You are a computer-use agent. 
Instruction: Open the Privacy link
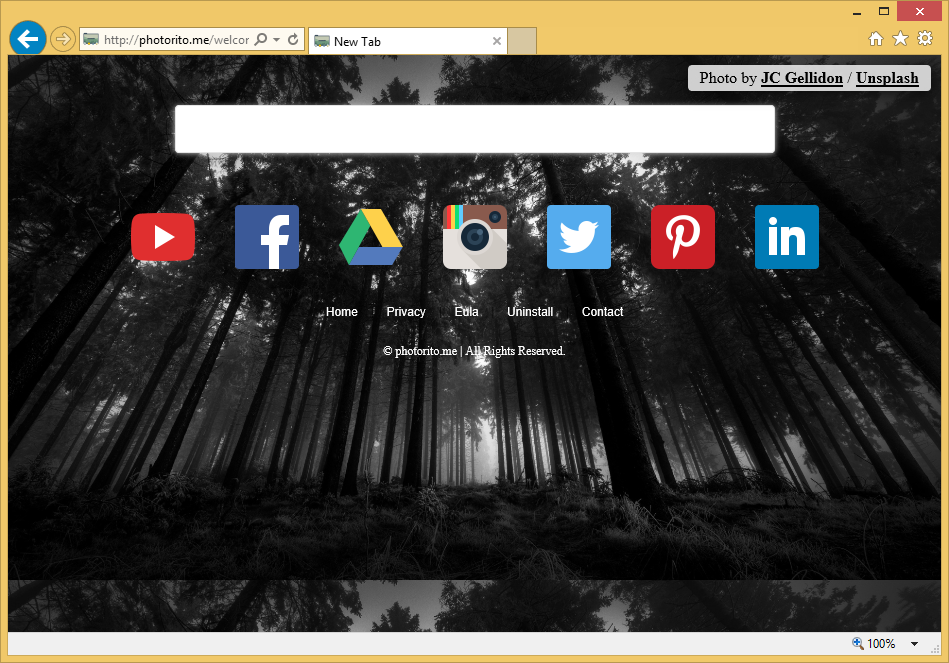(406, 312)
